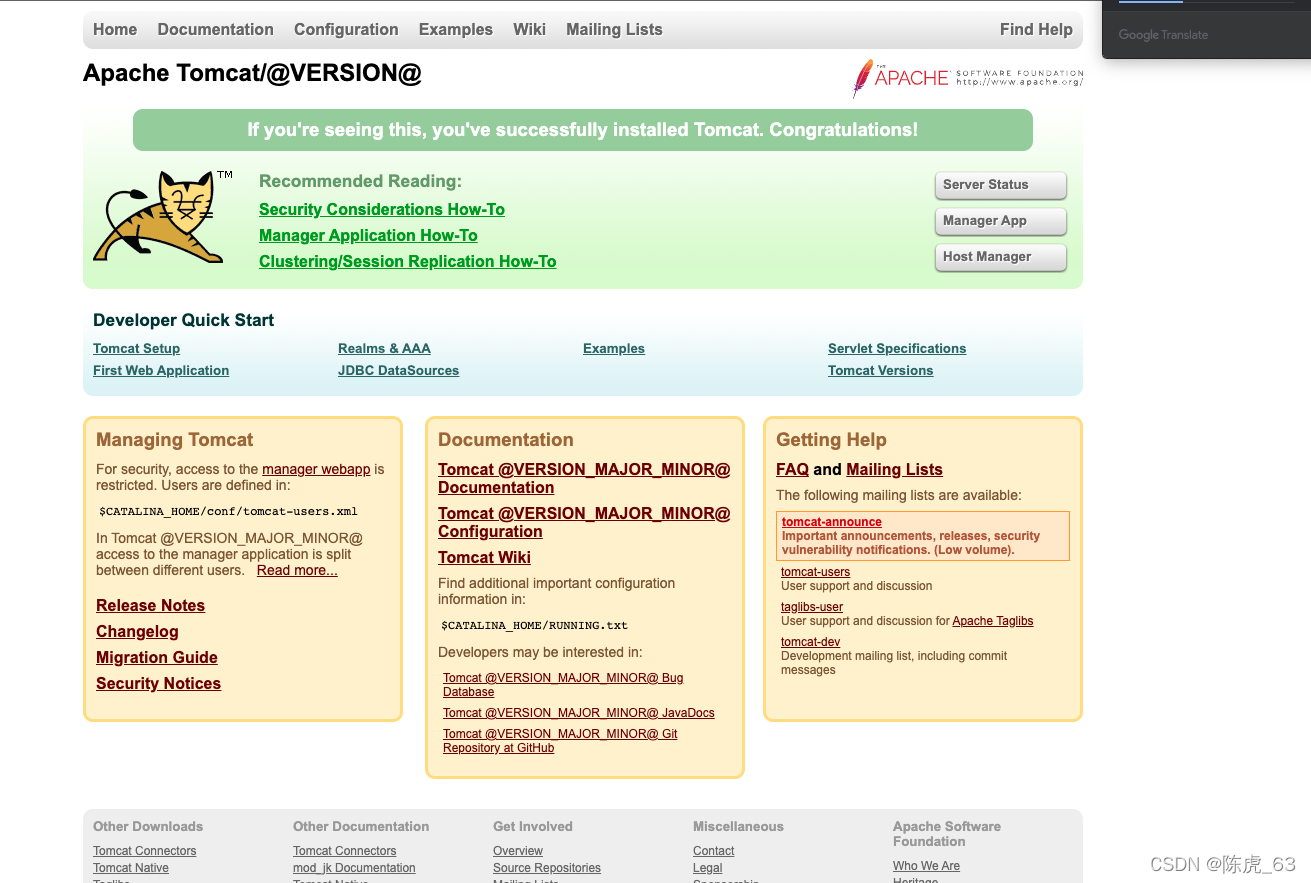Open Tomcat @VERSION_MAJOR_MINOR@ Configuration link
The image size is (1311, 883).
click(584, 522)
